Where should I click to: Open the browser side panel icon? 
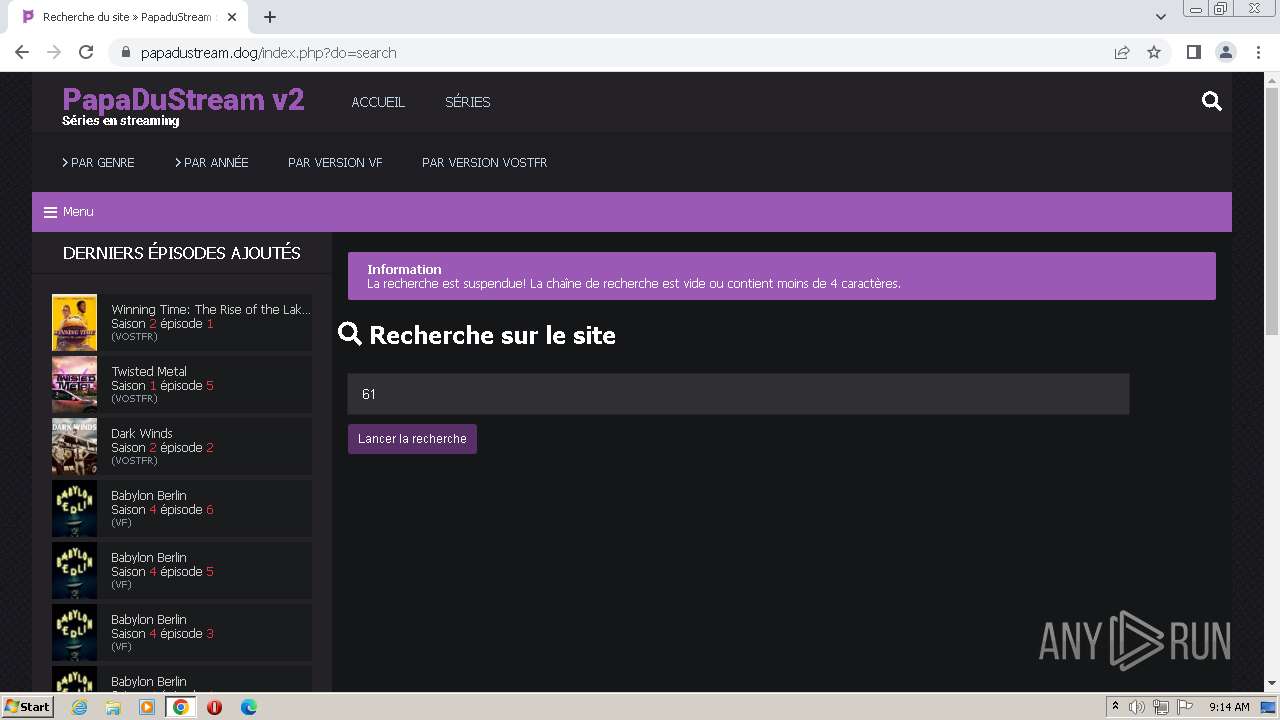(1193, 52)
